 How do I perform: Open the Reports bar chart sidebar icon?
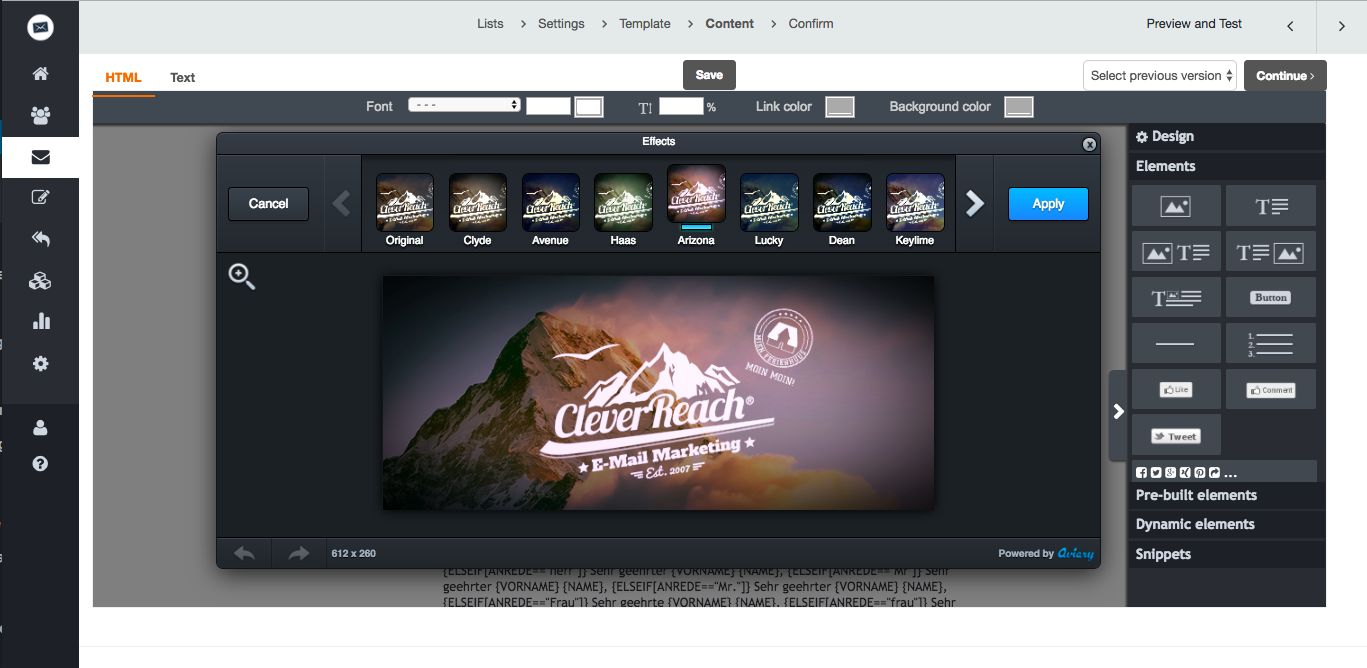[x=40, y=321]
